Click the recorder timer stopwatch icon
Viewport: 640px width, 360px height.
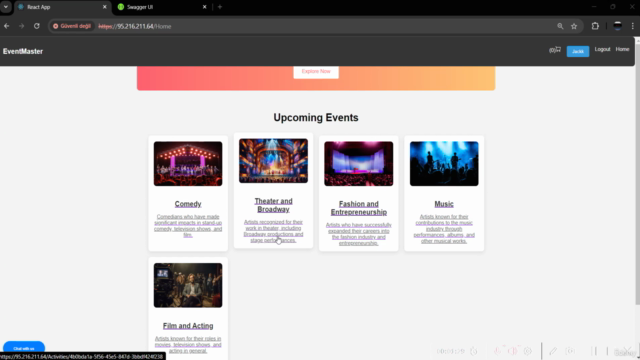(473, 351)
